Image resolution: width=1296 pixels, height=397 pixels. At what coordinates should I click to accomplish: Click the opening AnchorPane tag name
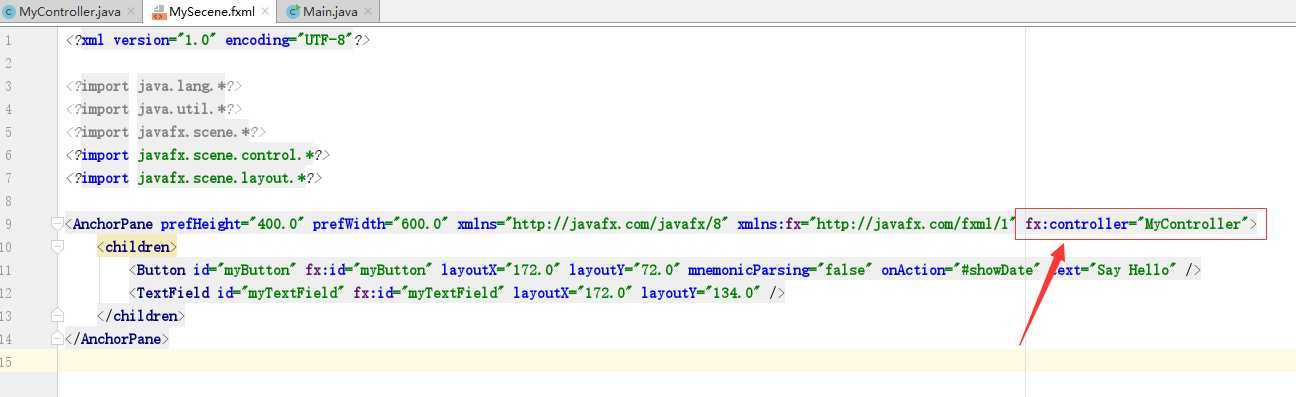[112, 224]
